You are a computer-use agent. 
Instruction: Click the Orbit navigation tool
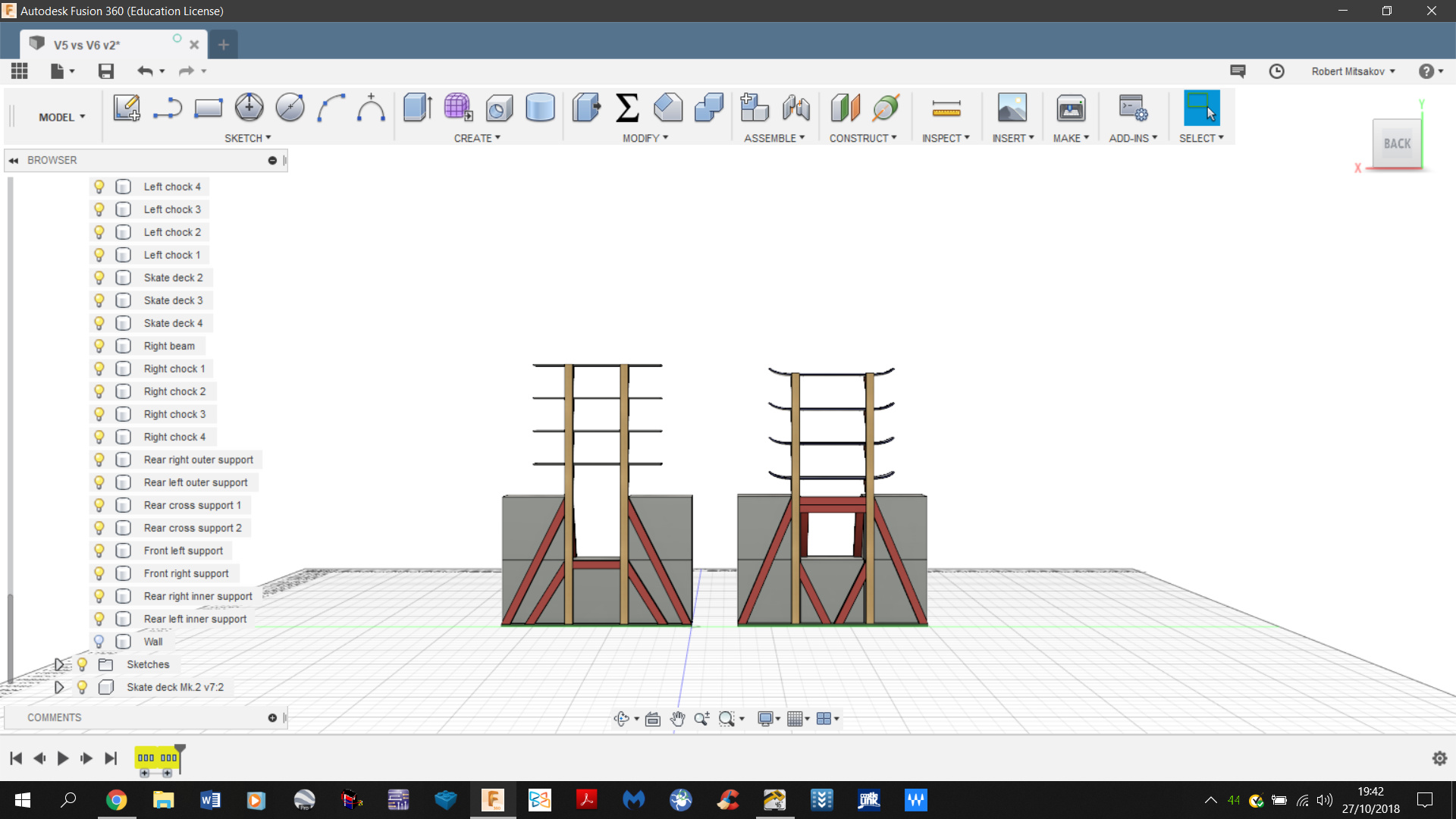(x=621, y=719)
